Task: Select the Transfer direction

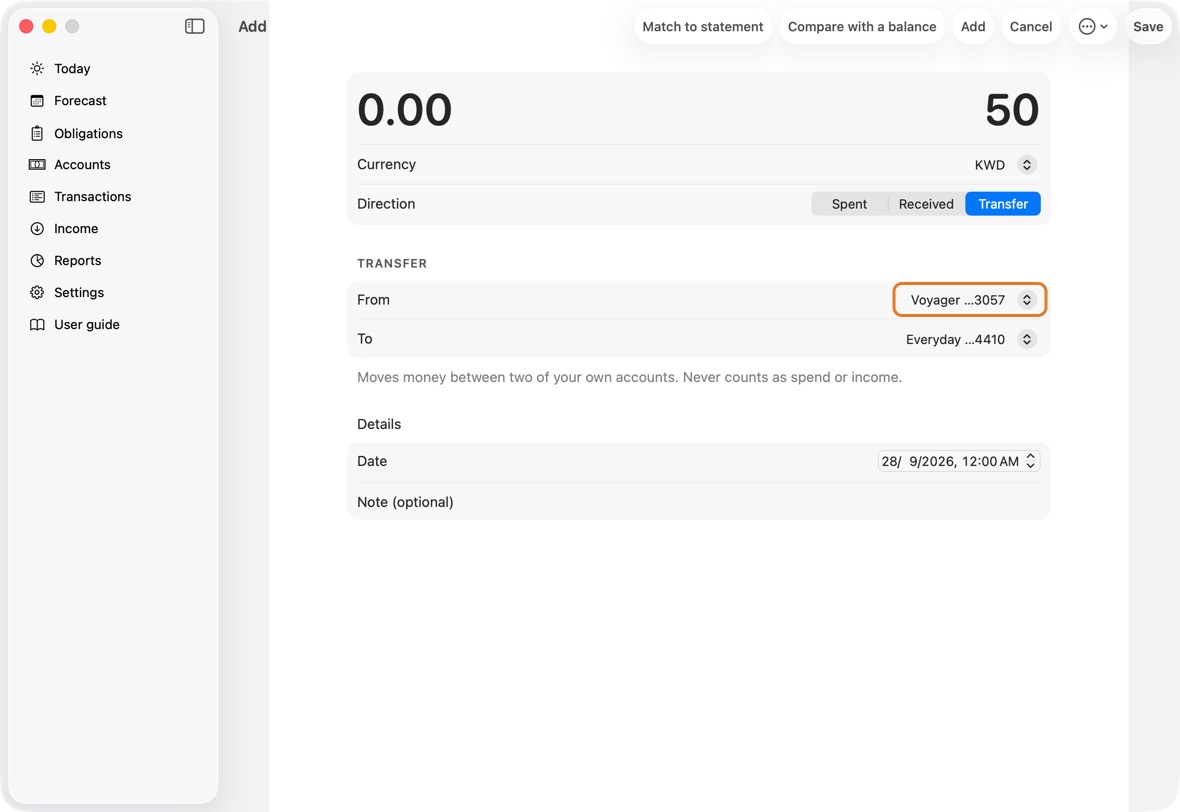Action: 1002,204
